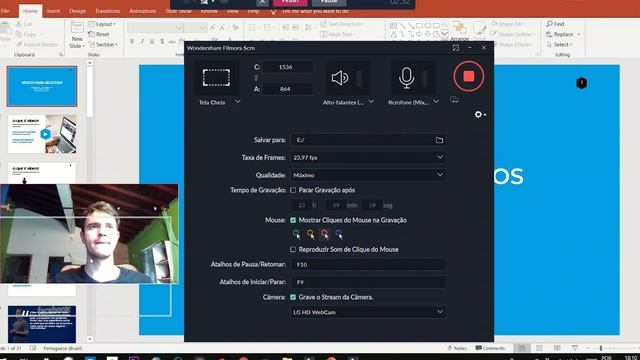Click the width C field showing 1536
Image resolution: width=640 pixels, height=360 pixels.
coord(287,67)
